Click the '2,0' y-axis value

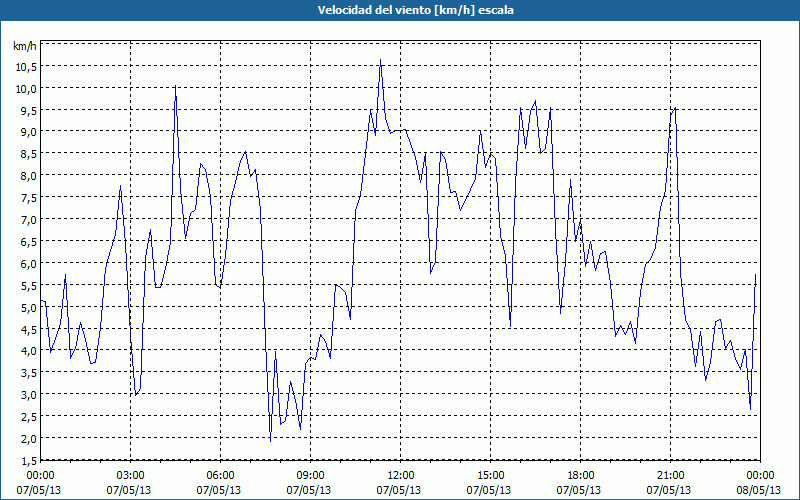(29, 439)
